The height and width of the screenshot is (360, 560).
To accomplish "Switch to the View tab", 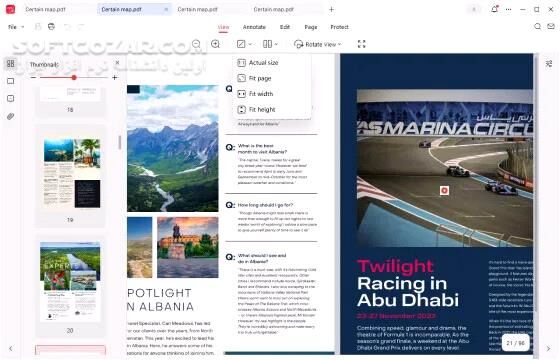I will tap(223, 27).
